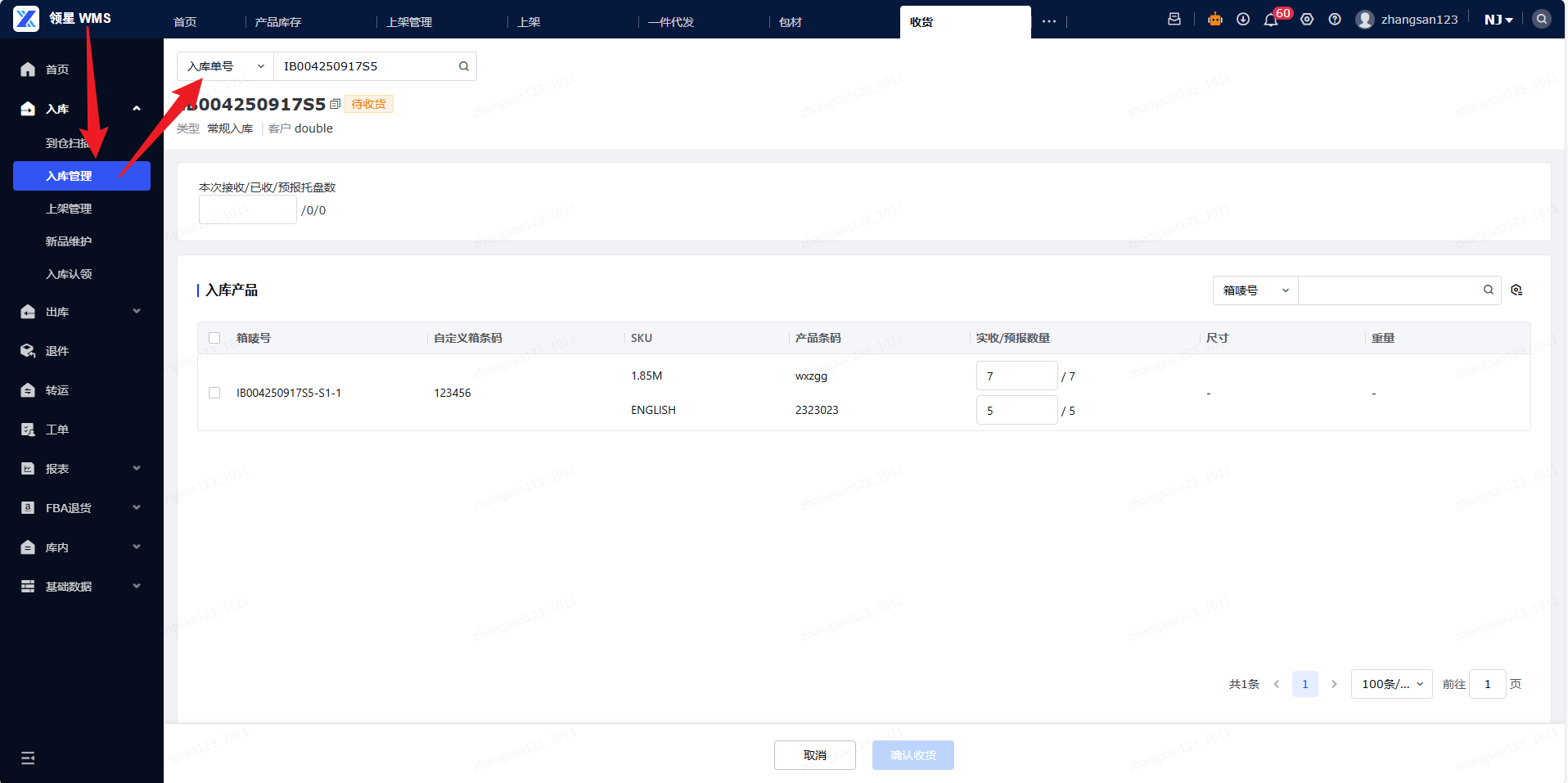The image size is (1568, 783).
Task: Collapse sidebar with bottom hamburger icon
Action: 28,758
